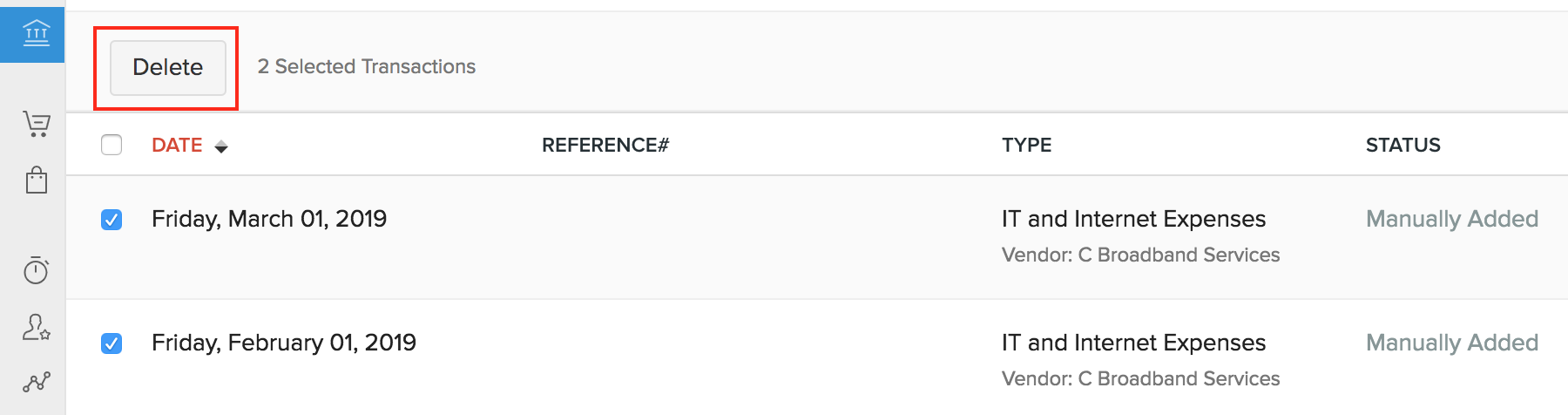Open the Purchases shopping bag icon
Image resolution: width=1568 pixels, height=415 pixels.
[37, 180]
